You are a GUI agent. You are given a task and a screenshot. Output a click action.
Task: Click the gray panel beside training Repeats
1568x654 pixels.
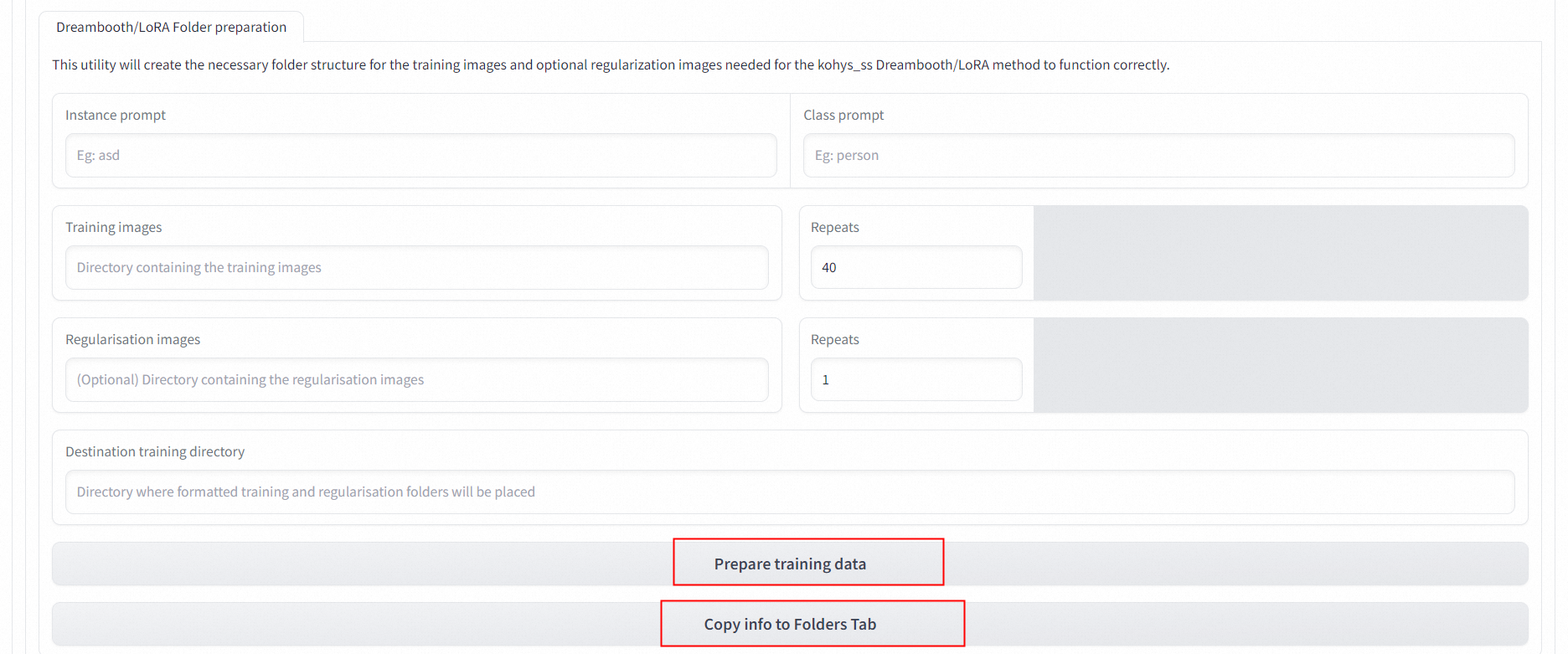click(x=1281, y=253)
